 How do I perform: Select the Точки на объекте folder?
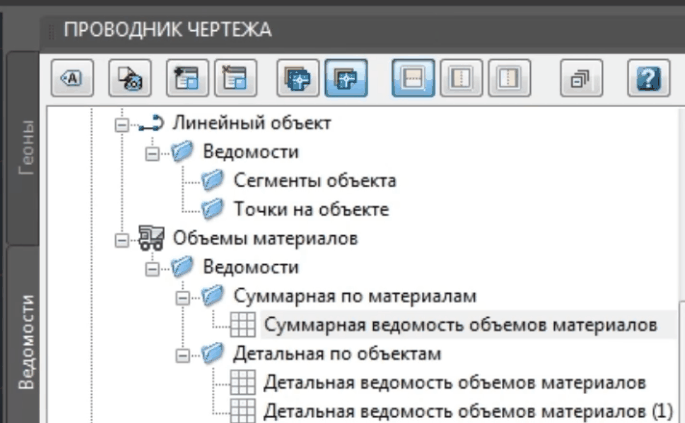pos(311,210)
